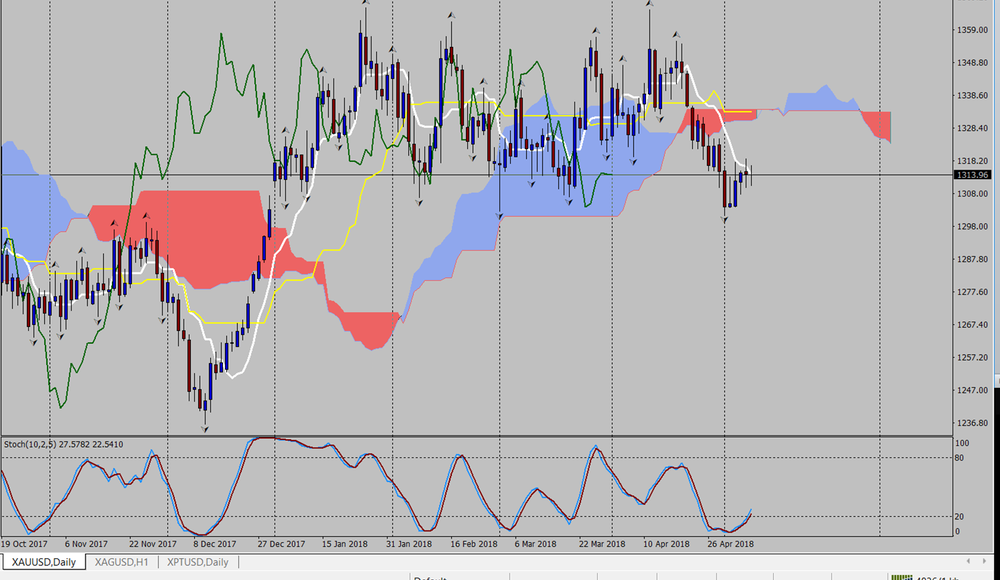Click the 31 Jan 2018 date label
1000x580 pixels.
coord(409,544)
